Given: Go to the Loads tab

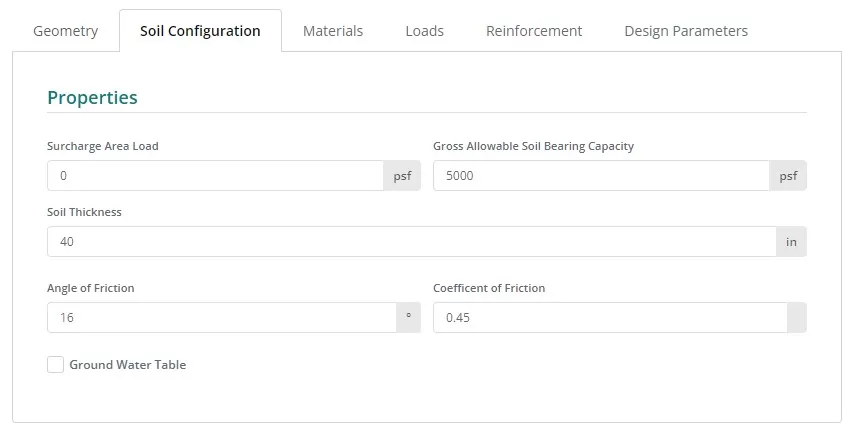Looking at the screenshot, I should coord(424,31).
